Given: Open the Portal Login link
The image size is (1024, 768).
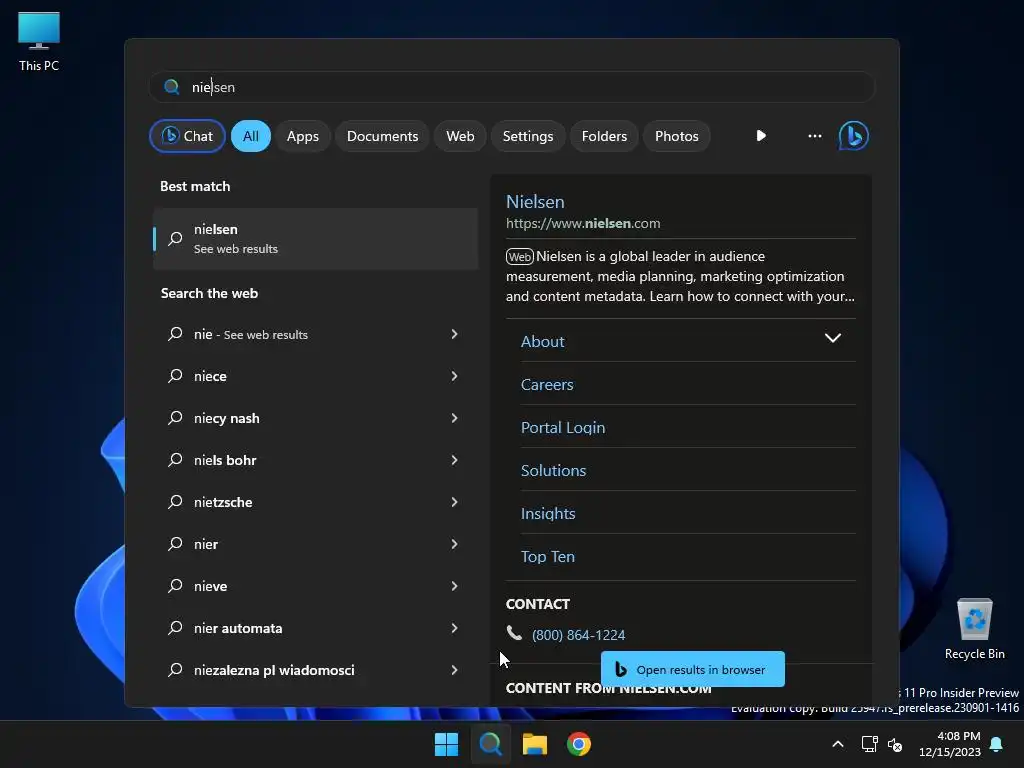Looking at the screenshot, I should click(563, 428).
